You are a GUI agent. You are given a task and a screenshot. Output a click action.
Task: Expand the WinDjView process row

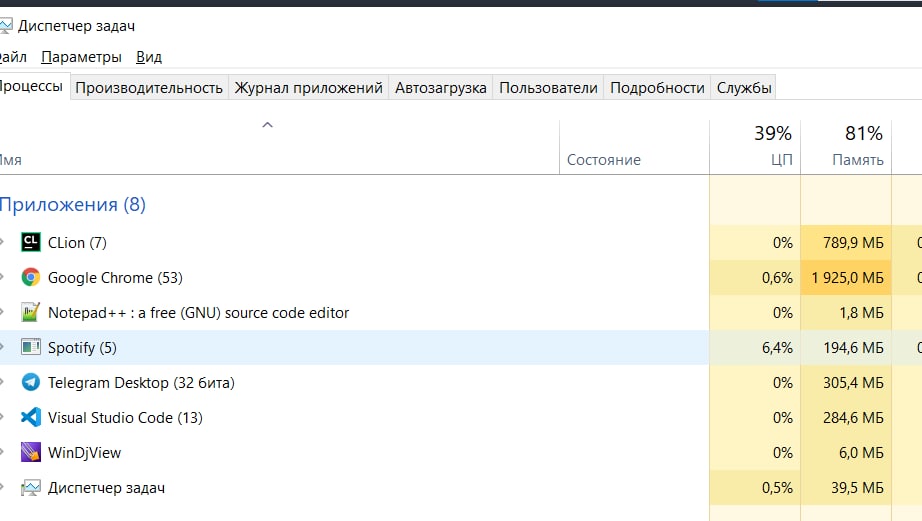2,452
